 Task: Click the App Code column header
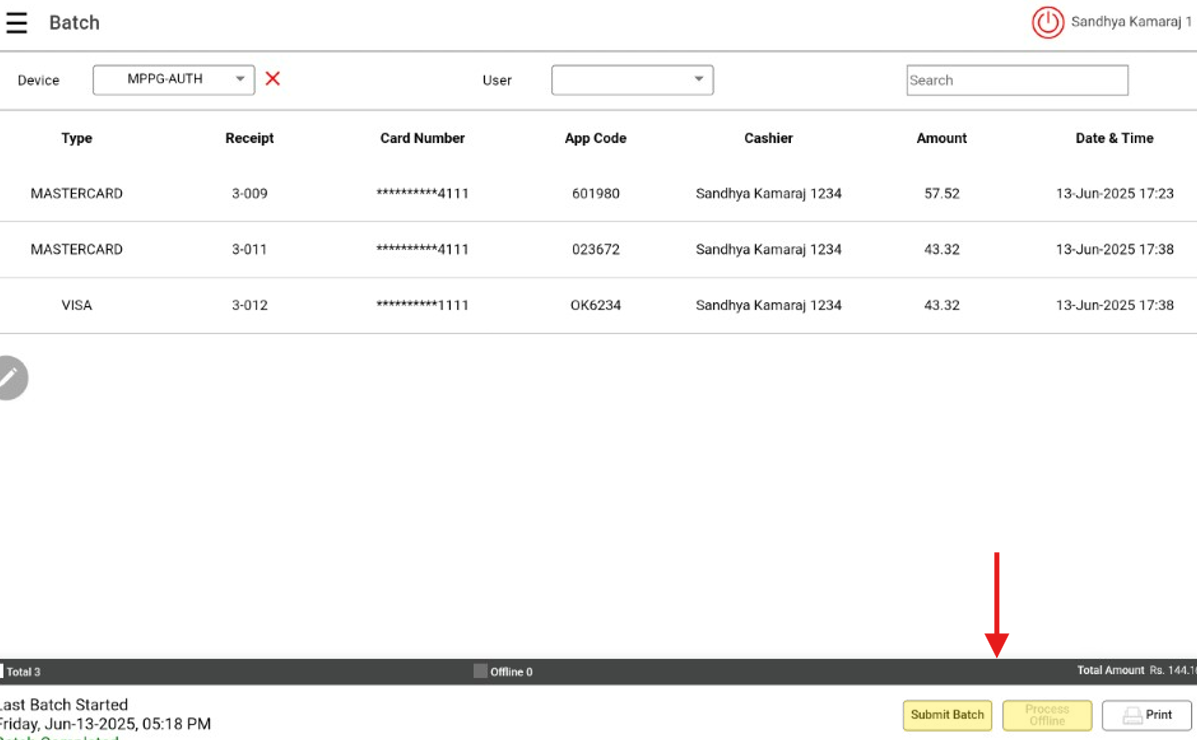[x=595, y=138]
